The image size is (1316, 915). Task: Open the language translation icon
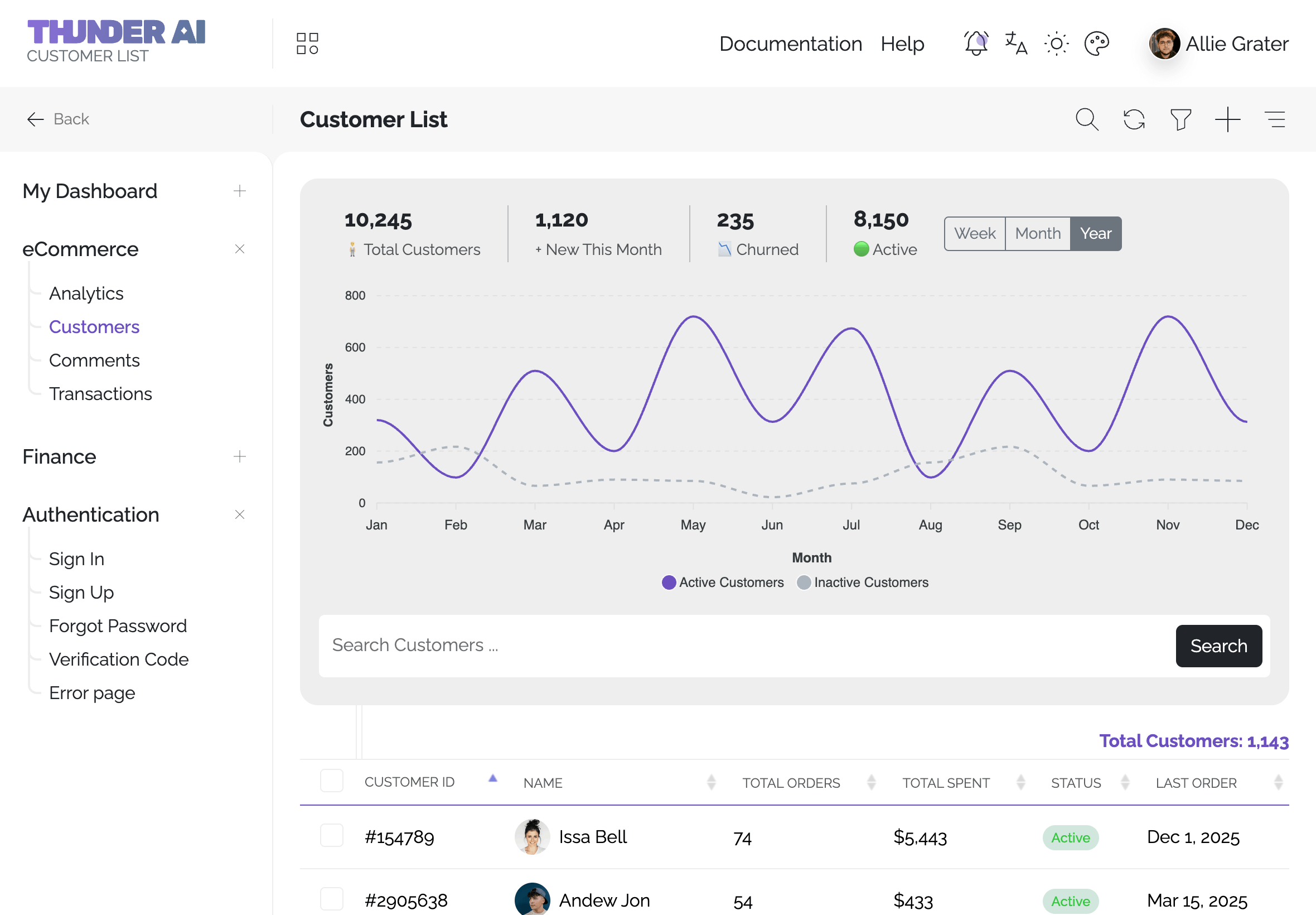tap(1016, 44)
